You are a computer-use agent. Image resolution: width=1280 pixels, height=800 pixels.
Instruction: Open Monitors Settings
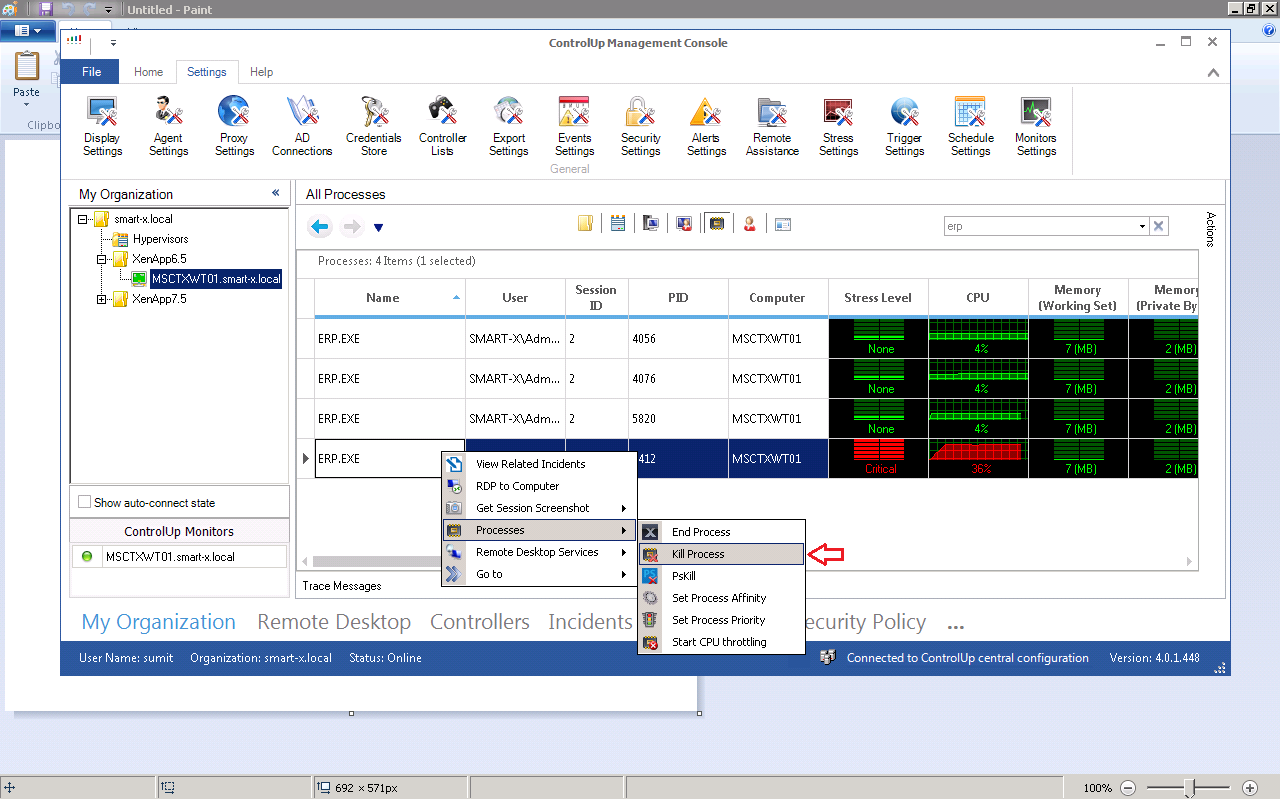[1036, 126]
